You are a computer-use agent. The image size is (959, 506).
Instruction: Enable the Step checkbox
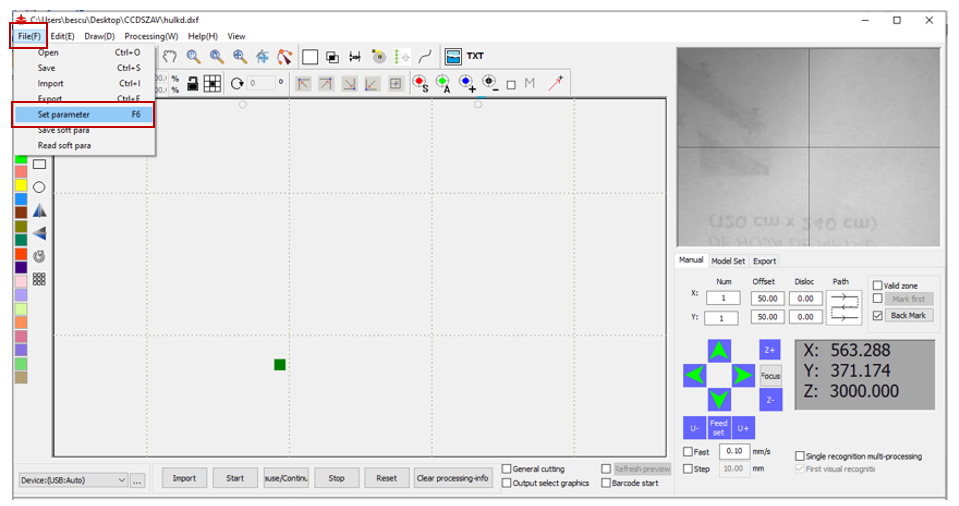(x=688, y=469)
